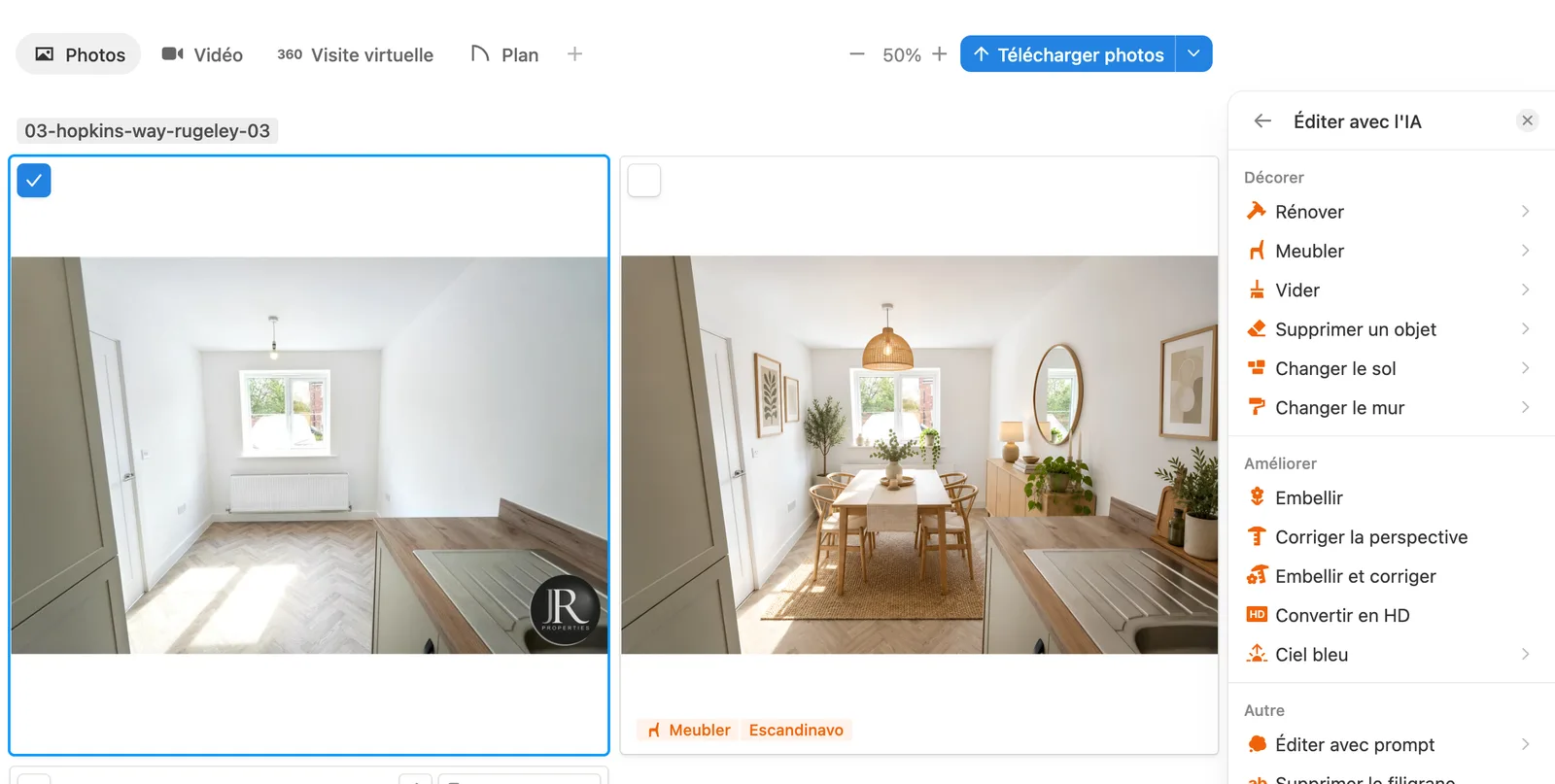This screenshot has width=1555, height=784.
Task: Select the Rénover option
Action: click(1390, 211)
